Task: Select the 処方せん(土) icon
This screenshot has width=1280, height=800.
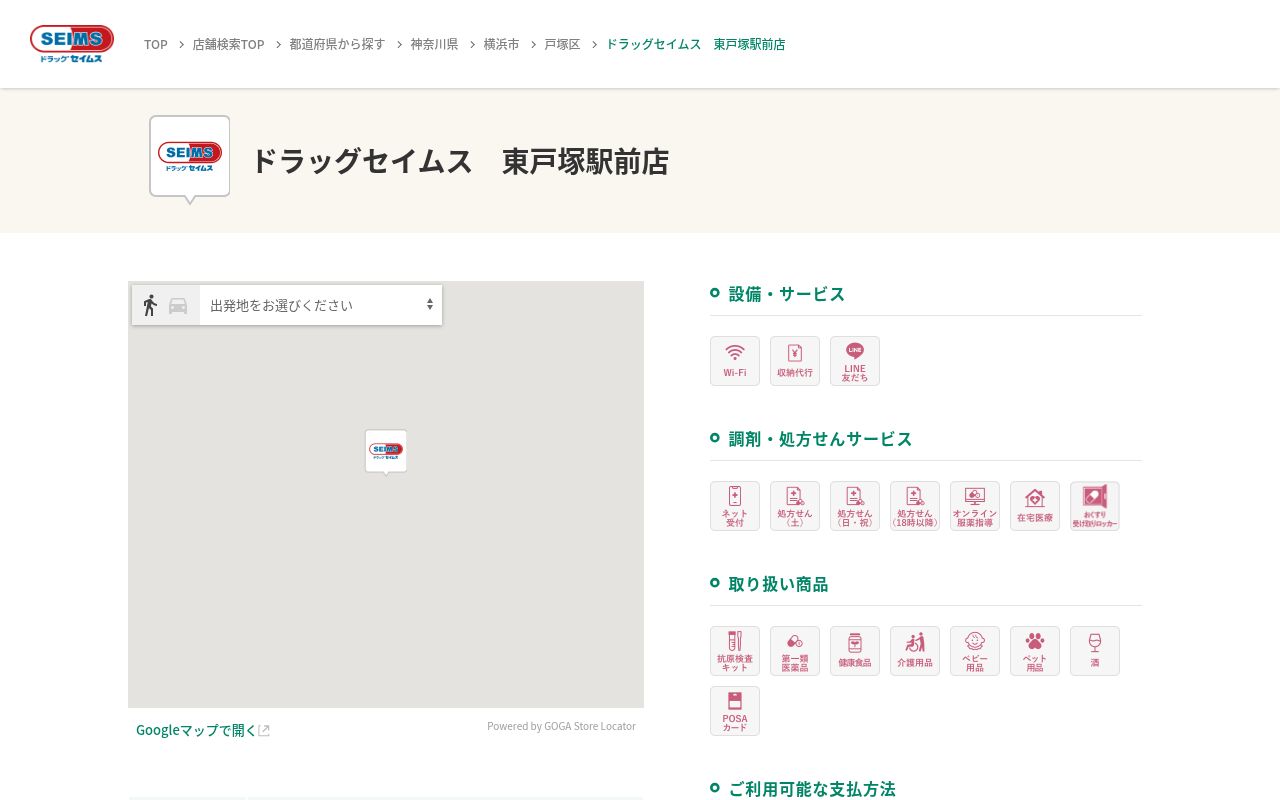Action: pyautogui.click(x=795, y=506)
